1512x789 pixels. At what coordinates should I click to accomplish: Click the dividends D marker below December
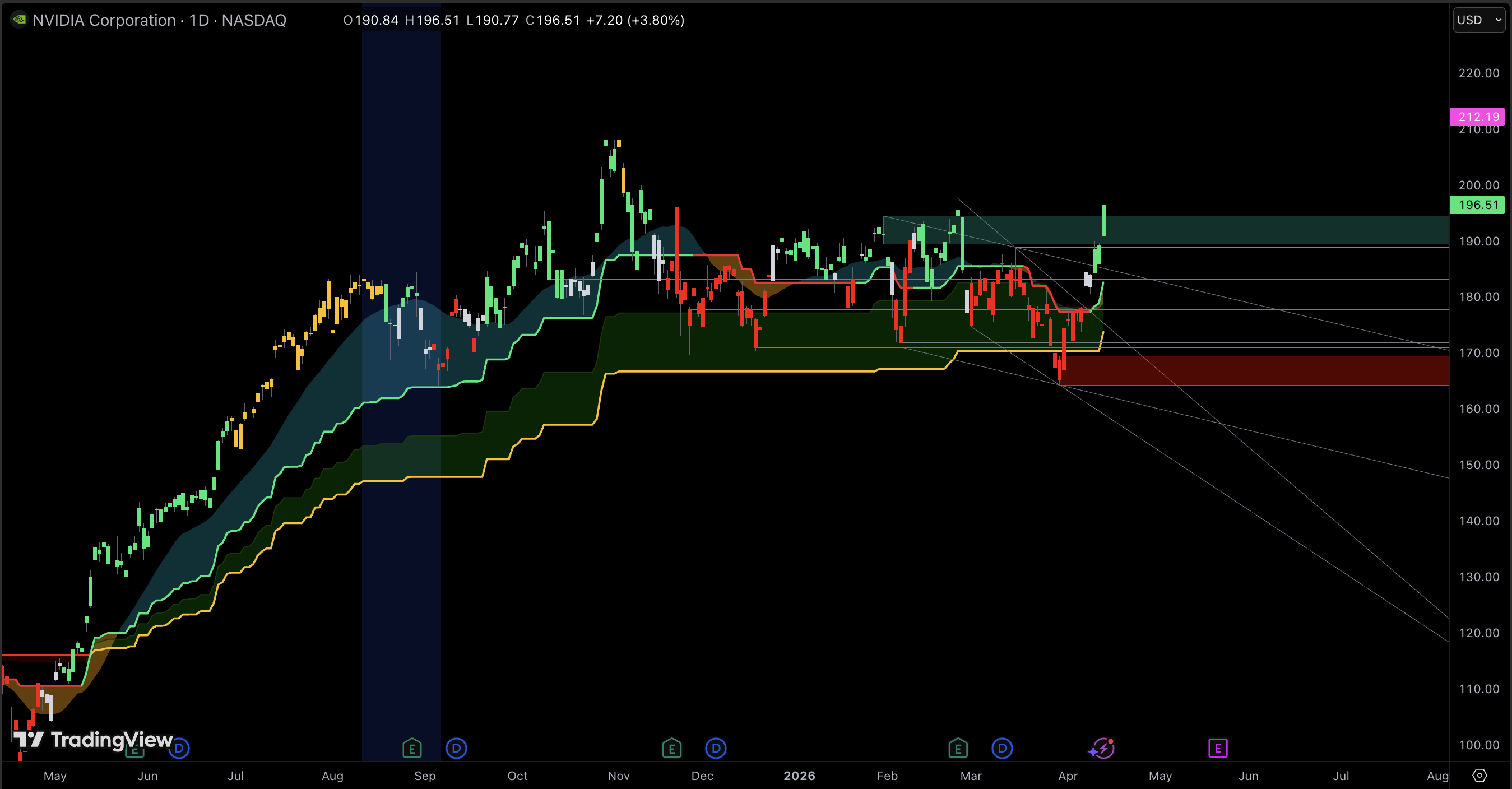coord(715,749)
